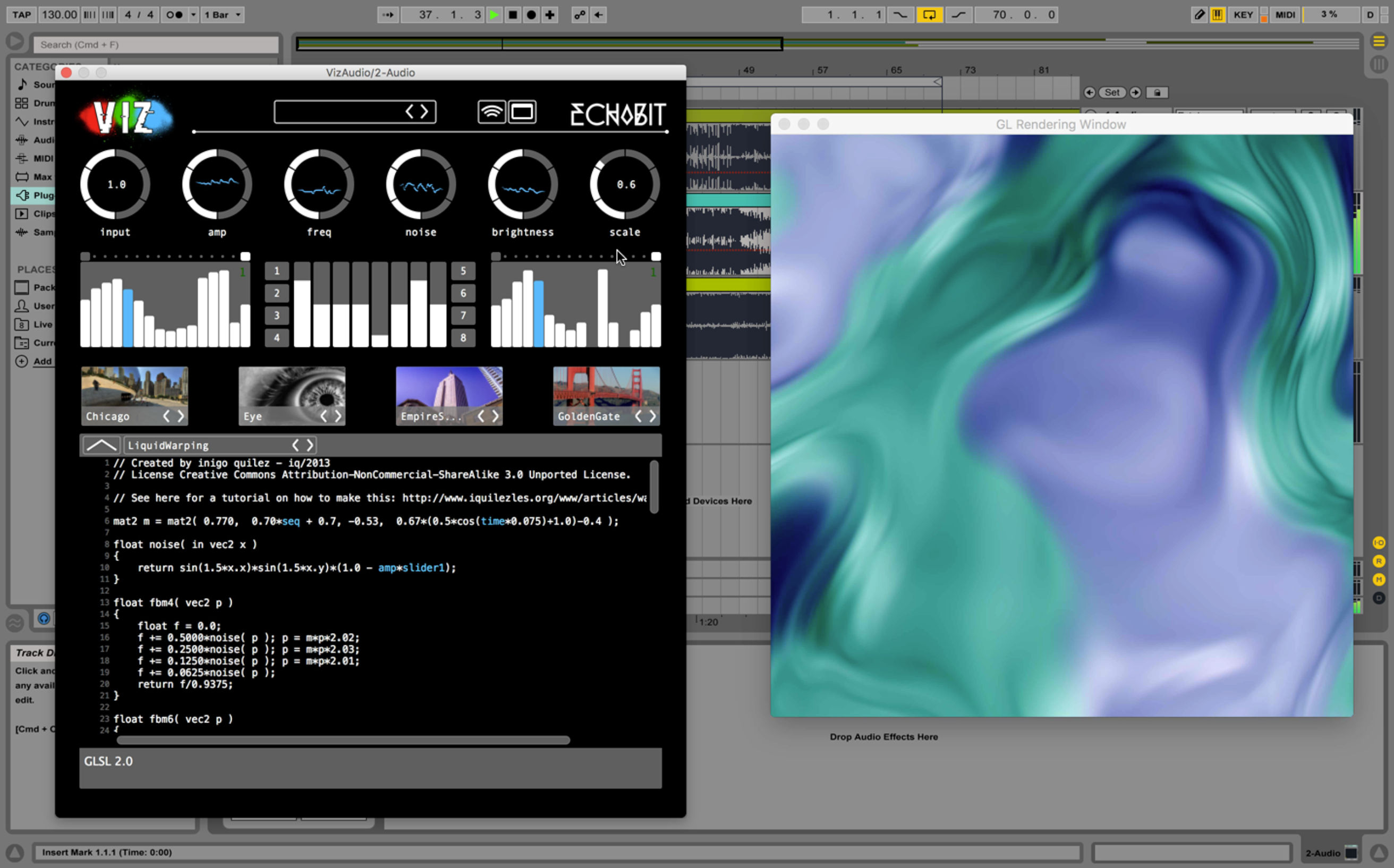This screenshot has width=1394, height=868.
Task: Click the yellow arrangement view lines icon
Action: (1378, 41)
